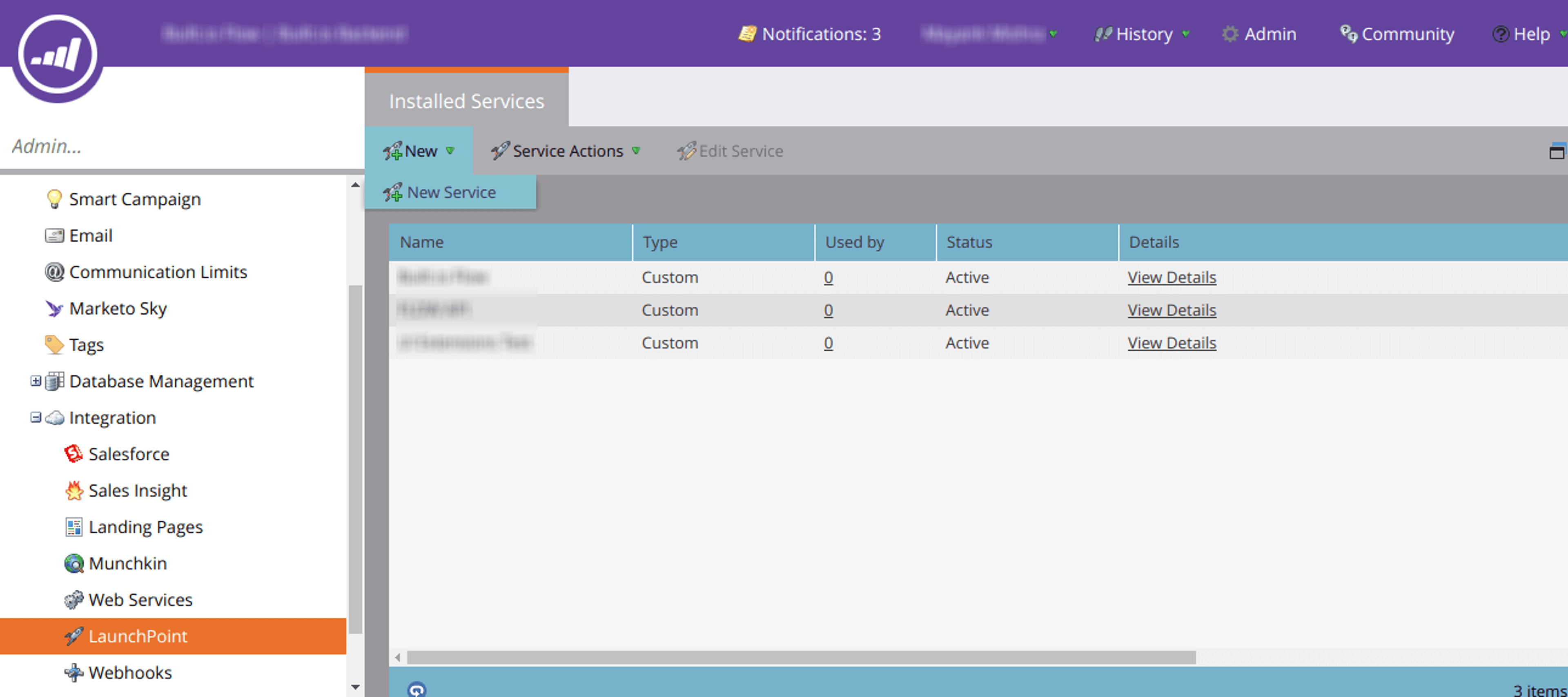Viewport: 1568px width, 697px height.
Task: Click the New Service rocket icon
Action: [392, 192]
